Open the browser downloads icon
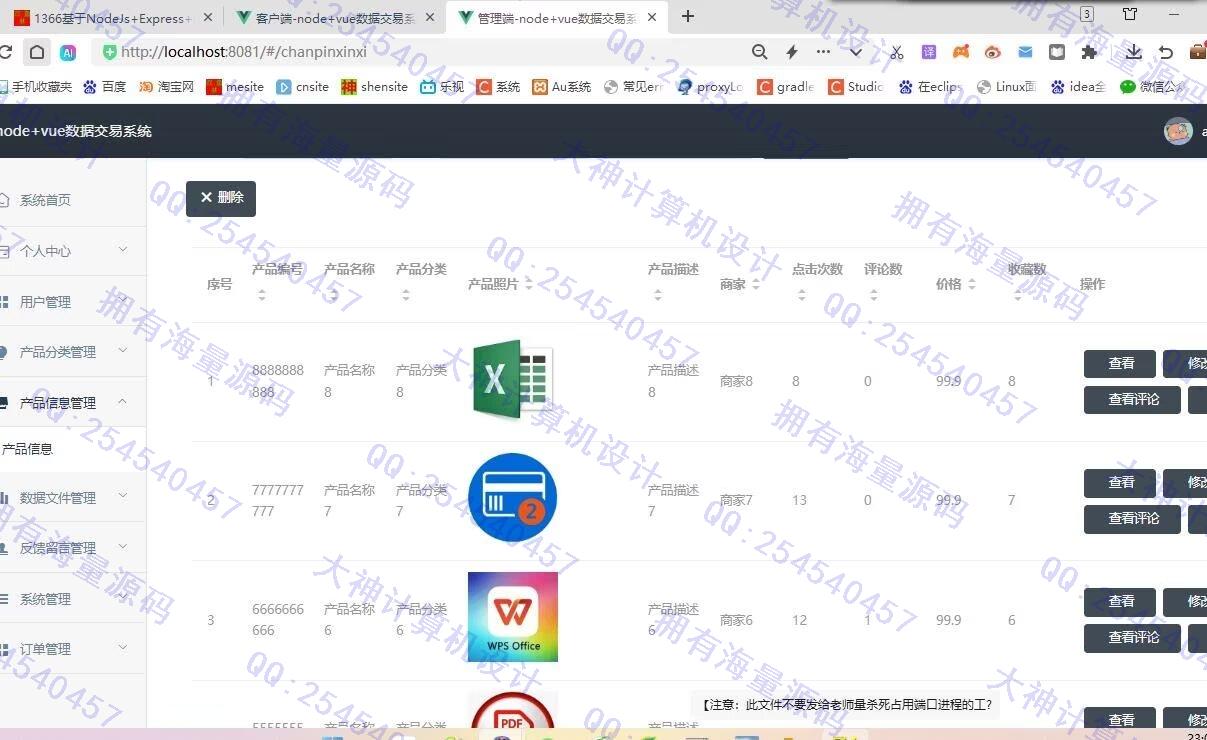Image resolution: width=1207 pixels, height=740 pixels. click(1133, 52)
